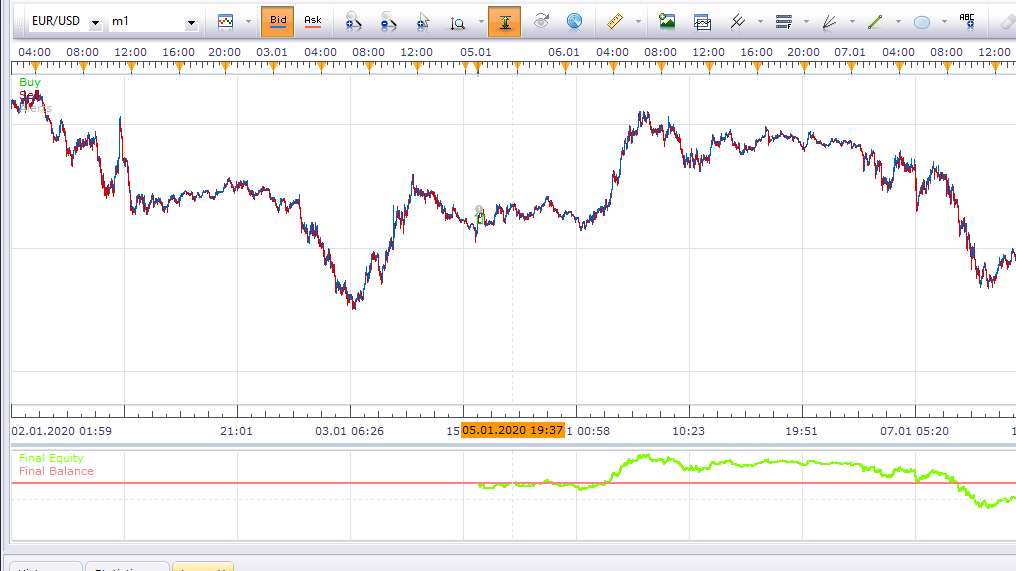Open the EUR/USD instrument dropdown

(95, 23)
